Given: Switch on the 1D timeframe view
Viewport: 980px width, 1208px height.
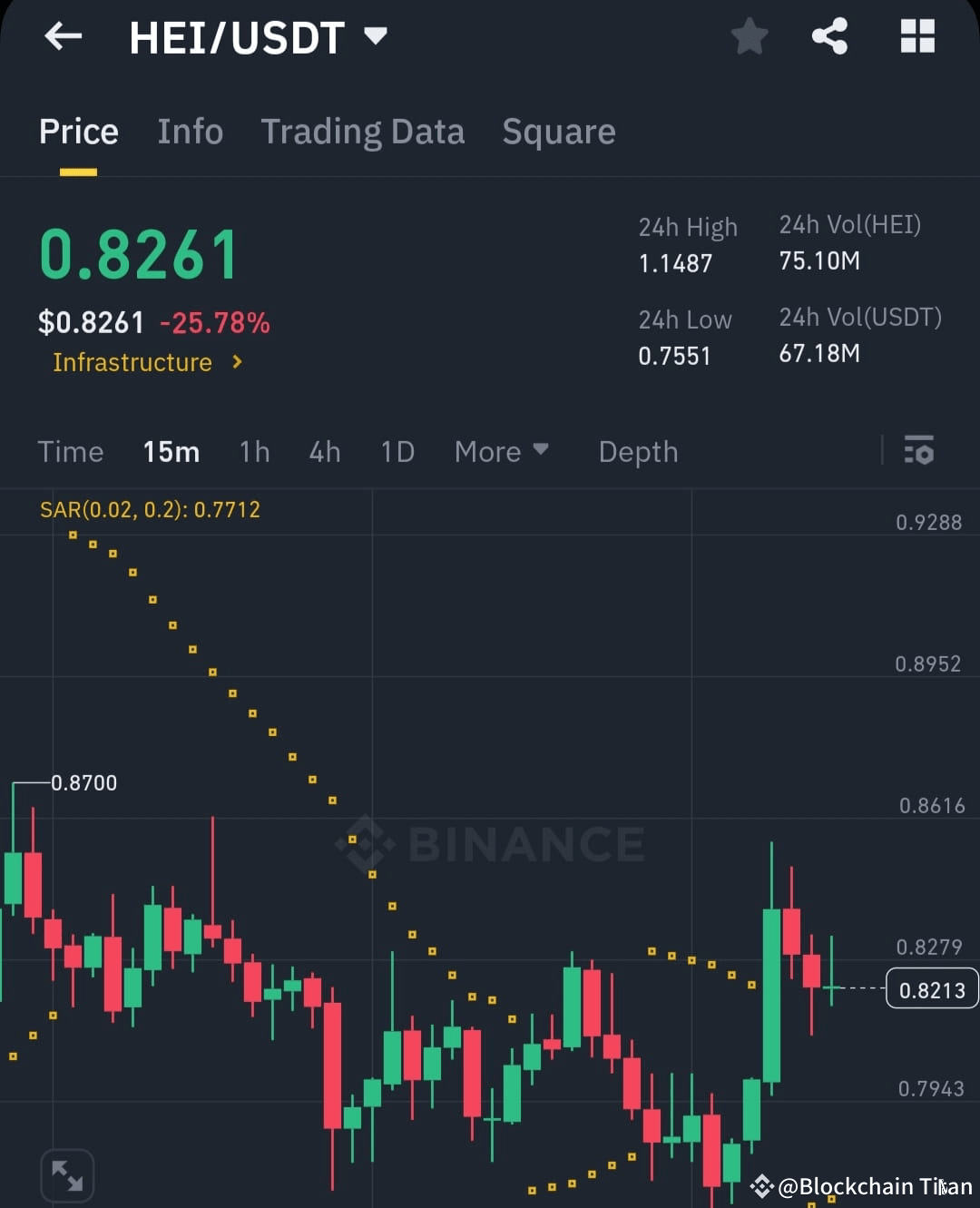Looking at the screenshot, I should click(x=397, y=451).
